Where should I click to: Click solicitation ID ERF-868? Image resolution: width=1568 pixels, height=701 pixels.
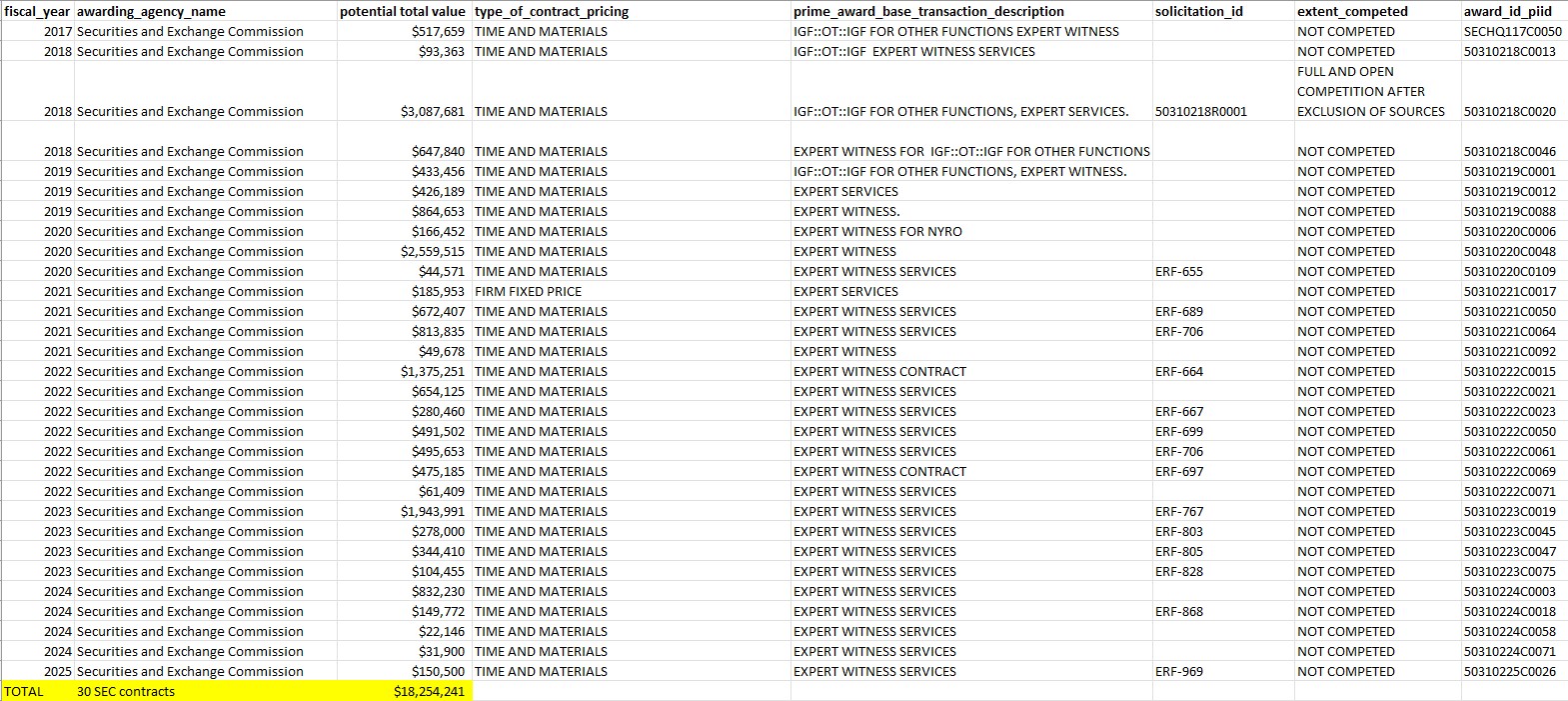pyautogui.click(x=1223, y=611)
